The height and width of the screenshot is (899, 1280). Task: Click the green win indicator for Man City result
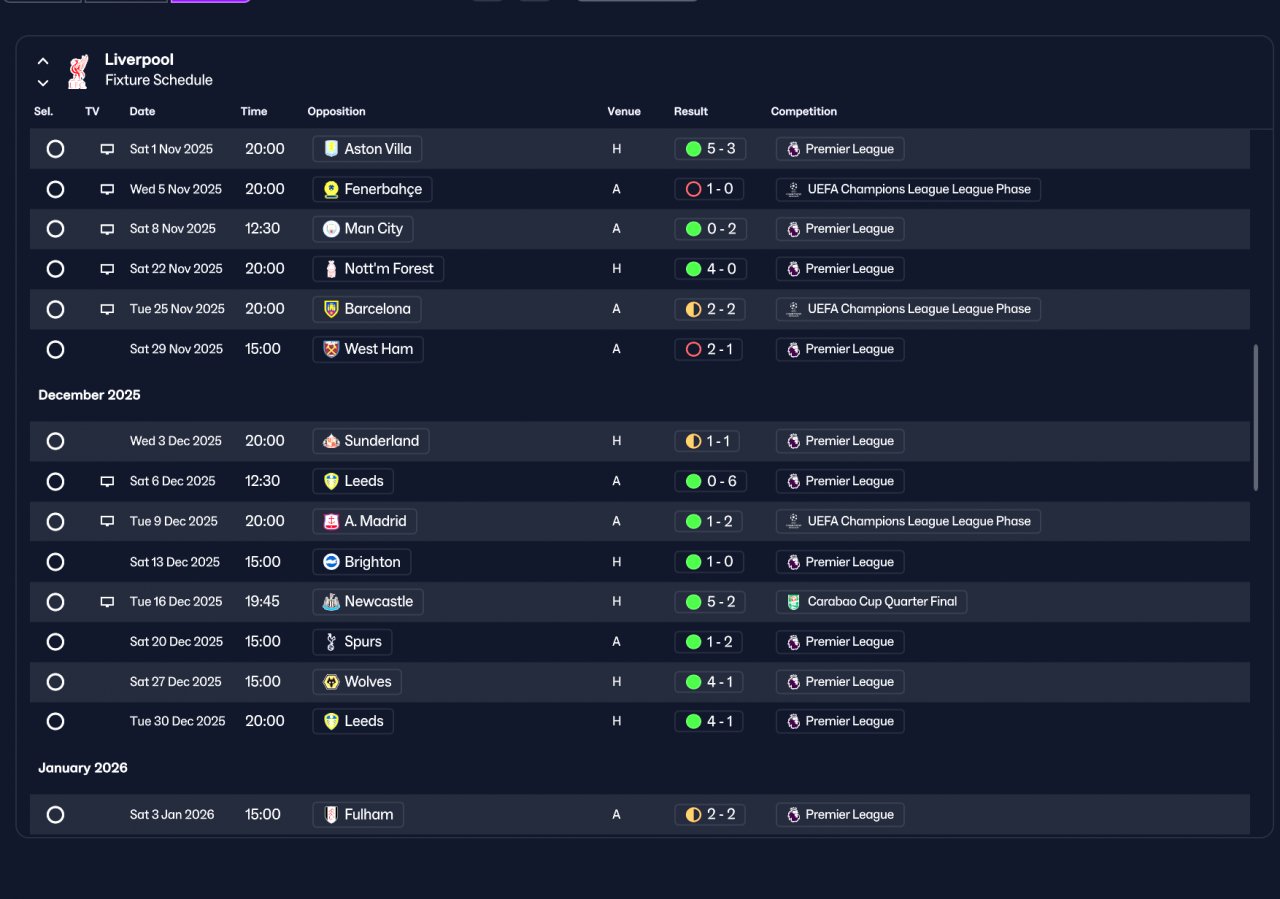693,229
